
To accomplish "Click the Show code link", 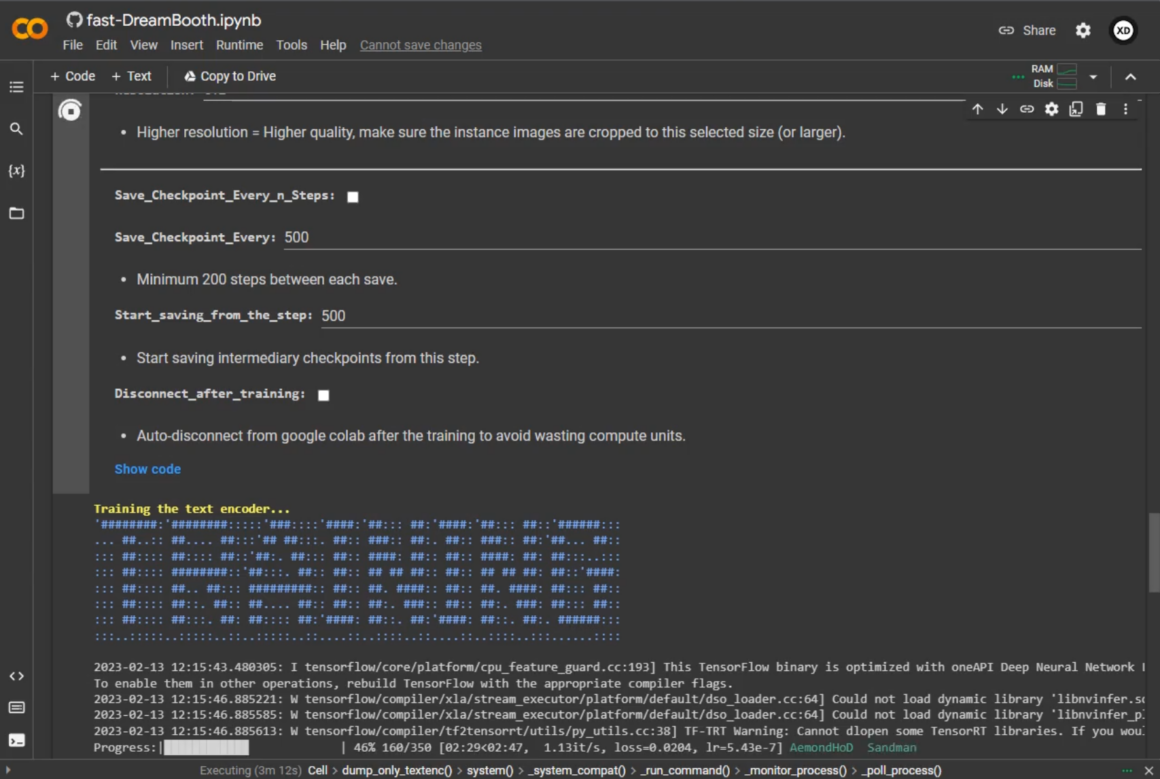I will pos(147,469).
